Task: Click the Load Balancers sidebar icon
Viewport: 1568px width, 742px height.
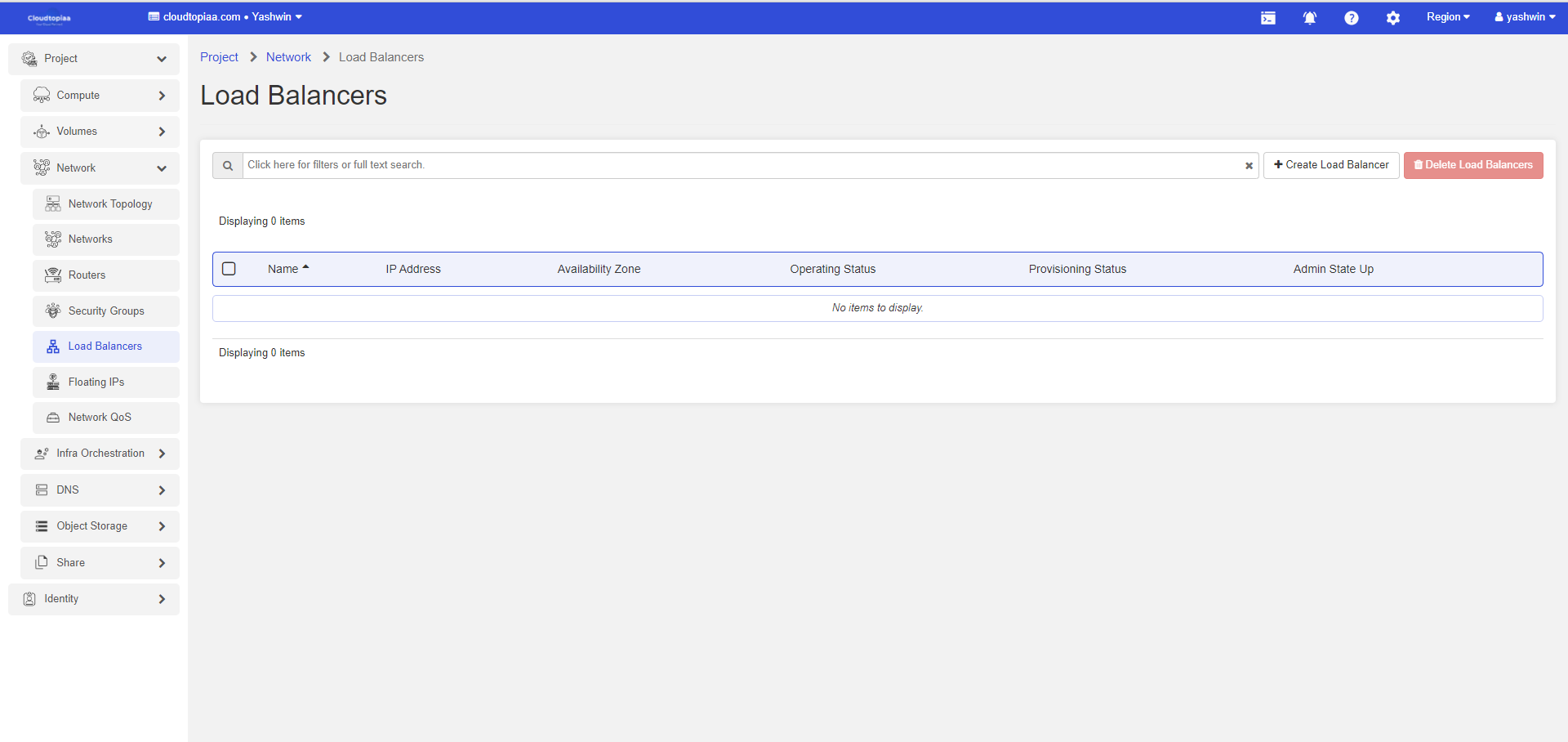Action: [x=53, y=346]
